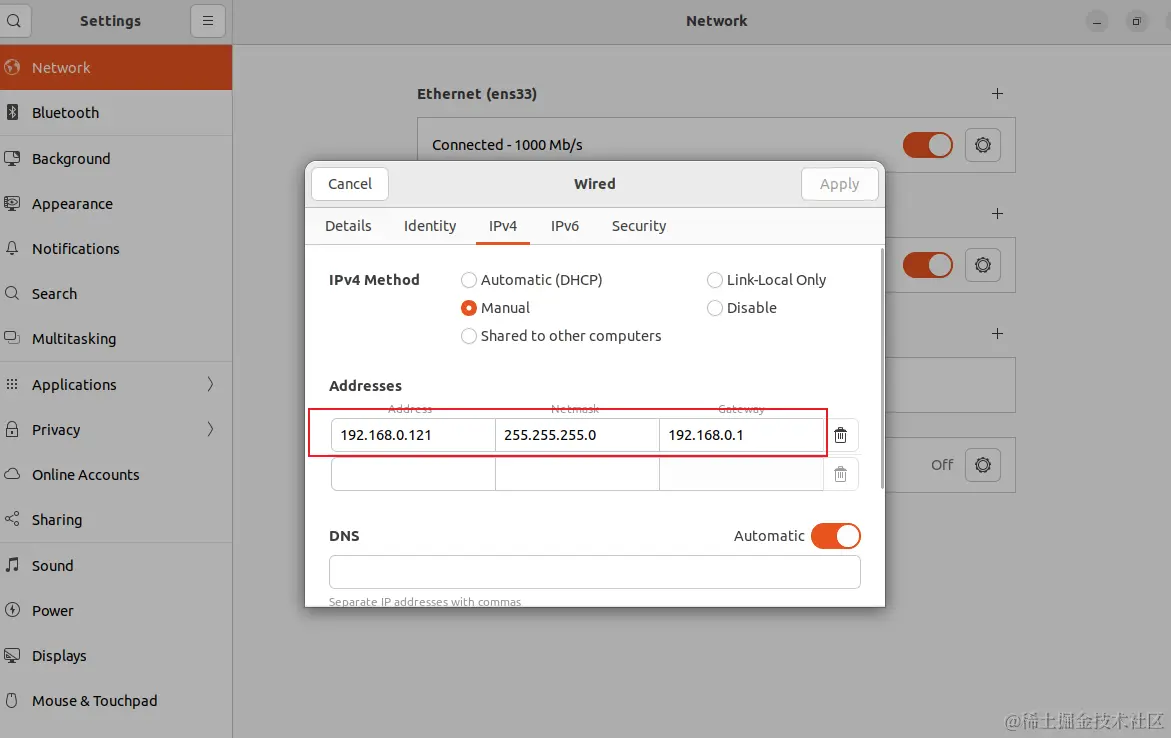Image resolution: width=1171 pixels, height=738 pixels.
Task: Select Automatic (DHCP) method
Action: tap(532, 280)
